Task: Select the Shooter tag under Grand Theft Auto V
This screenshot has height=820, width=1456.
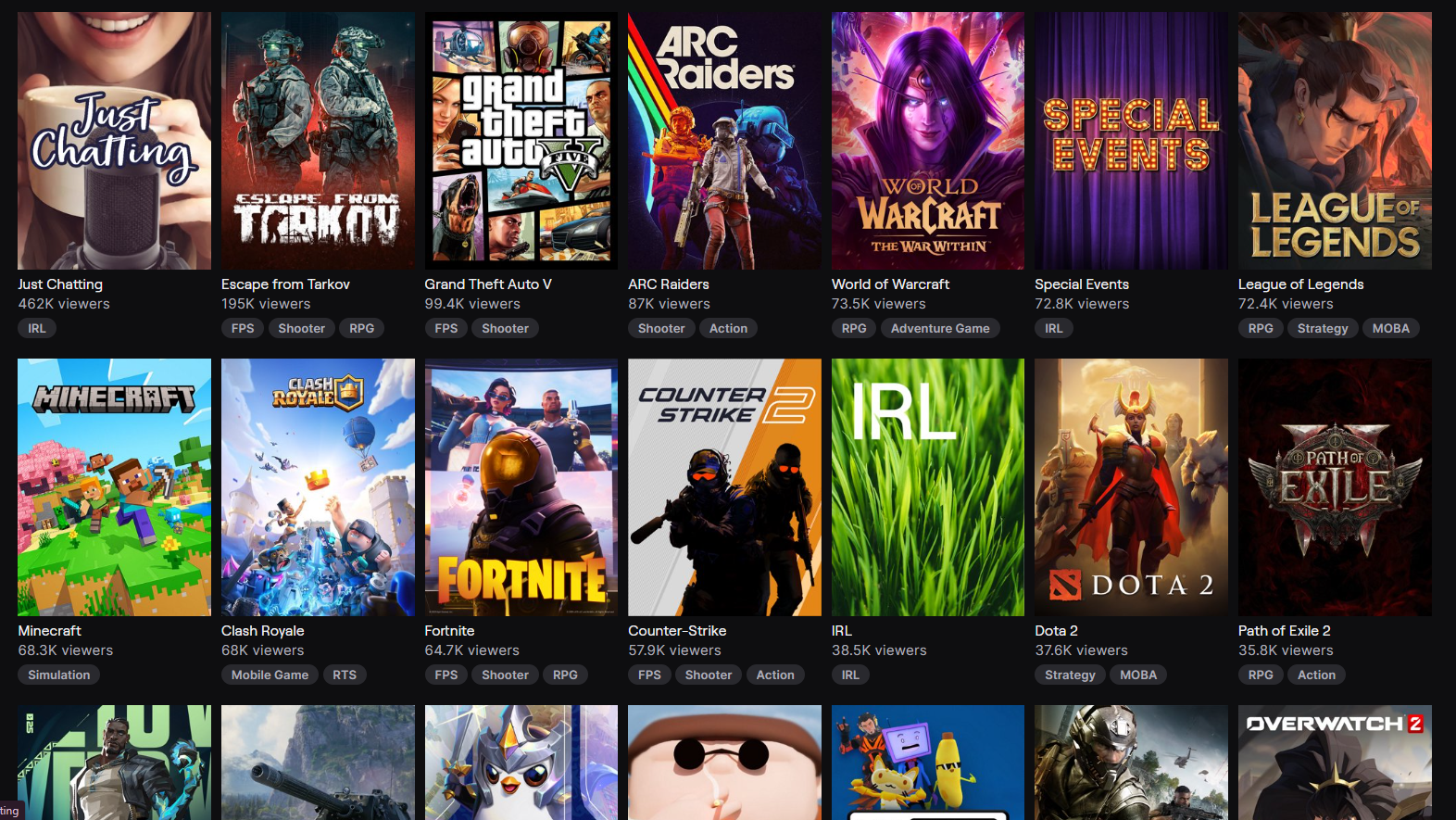Action: pos(505,328)
